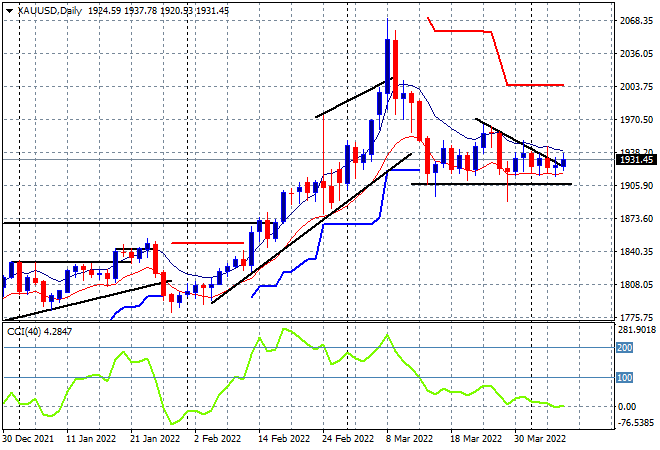Click the CCI(40) 4.2847 indicator label
660x450 pixels.
pyautogui.click(x=40, y=332)
